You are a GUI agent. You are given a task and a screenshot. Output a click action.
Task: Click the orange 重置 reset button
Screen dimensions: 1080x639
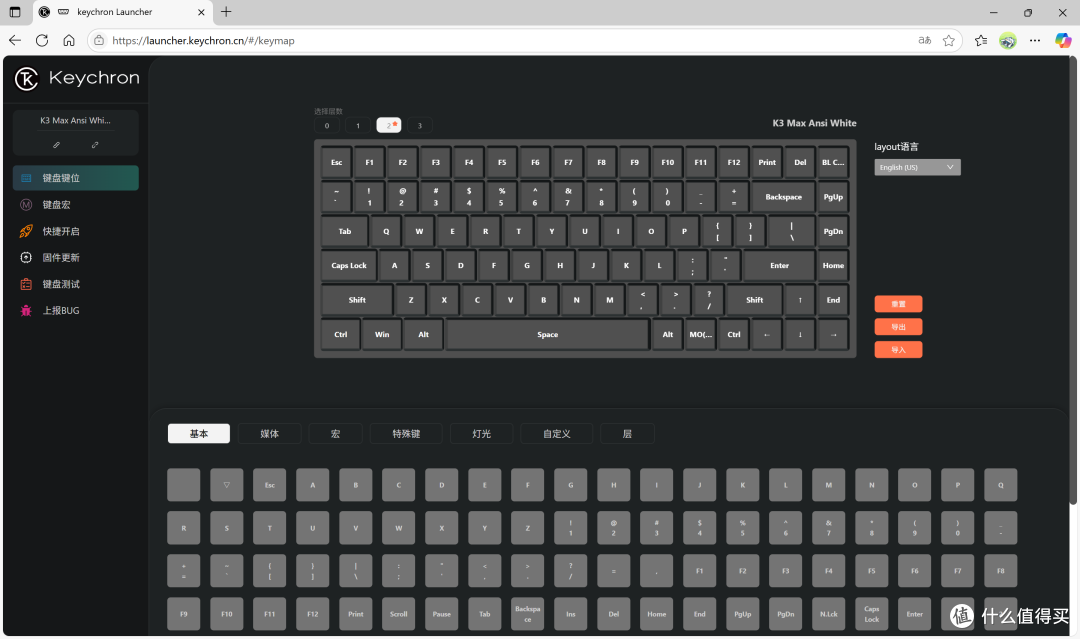tap(898, 304)
